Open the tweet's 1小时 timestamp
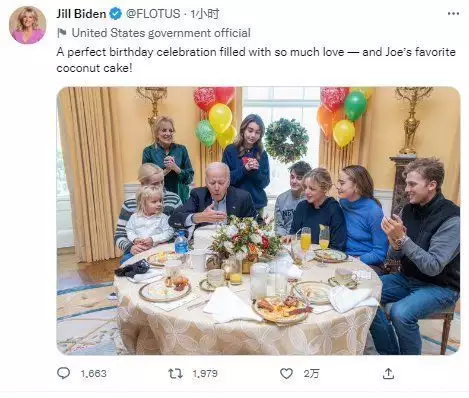This screenshot has height=398, width=469. [205, 14]
